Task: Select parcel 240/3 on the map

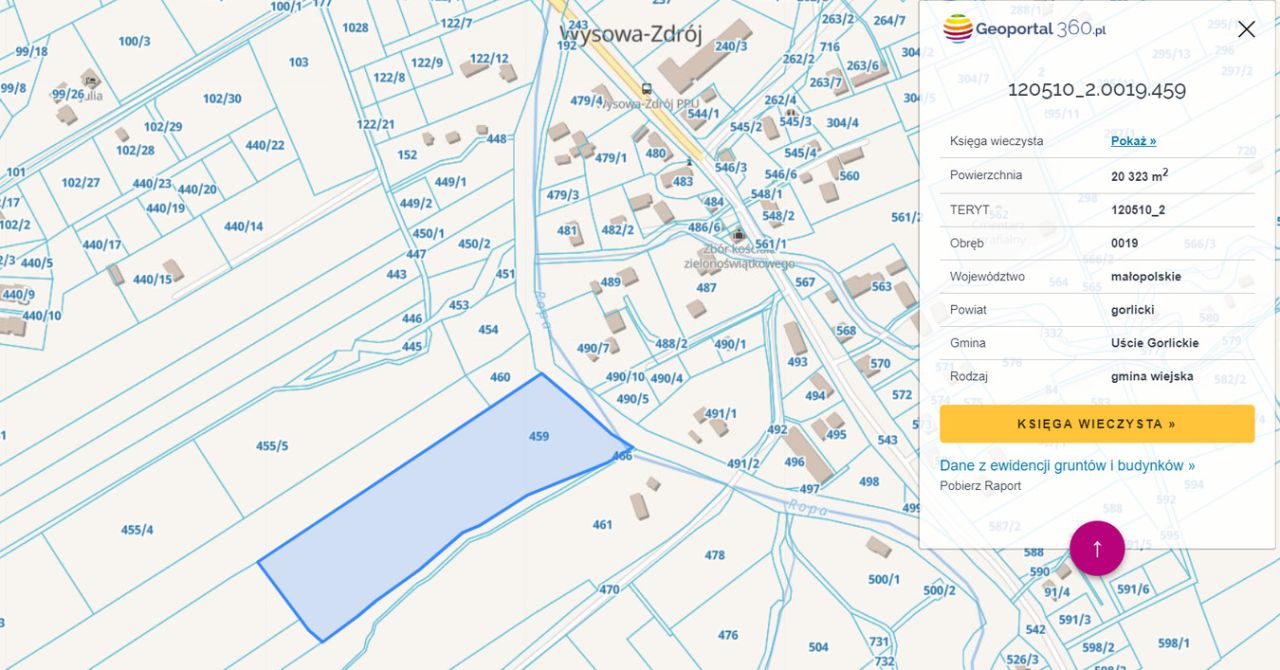Action: click(x=731, y=45)
